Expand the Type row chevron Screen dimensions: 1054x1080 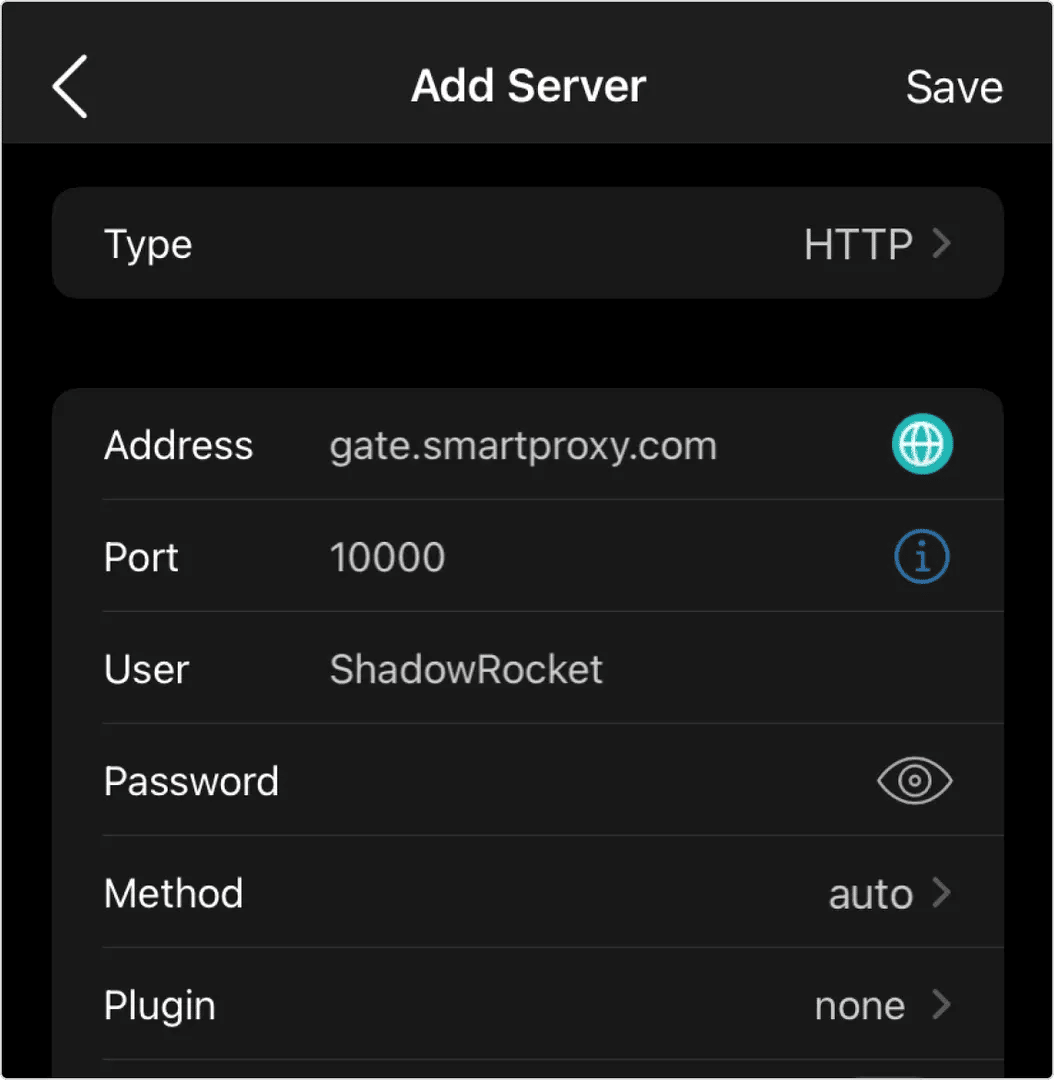click(941, 244)
